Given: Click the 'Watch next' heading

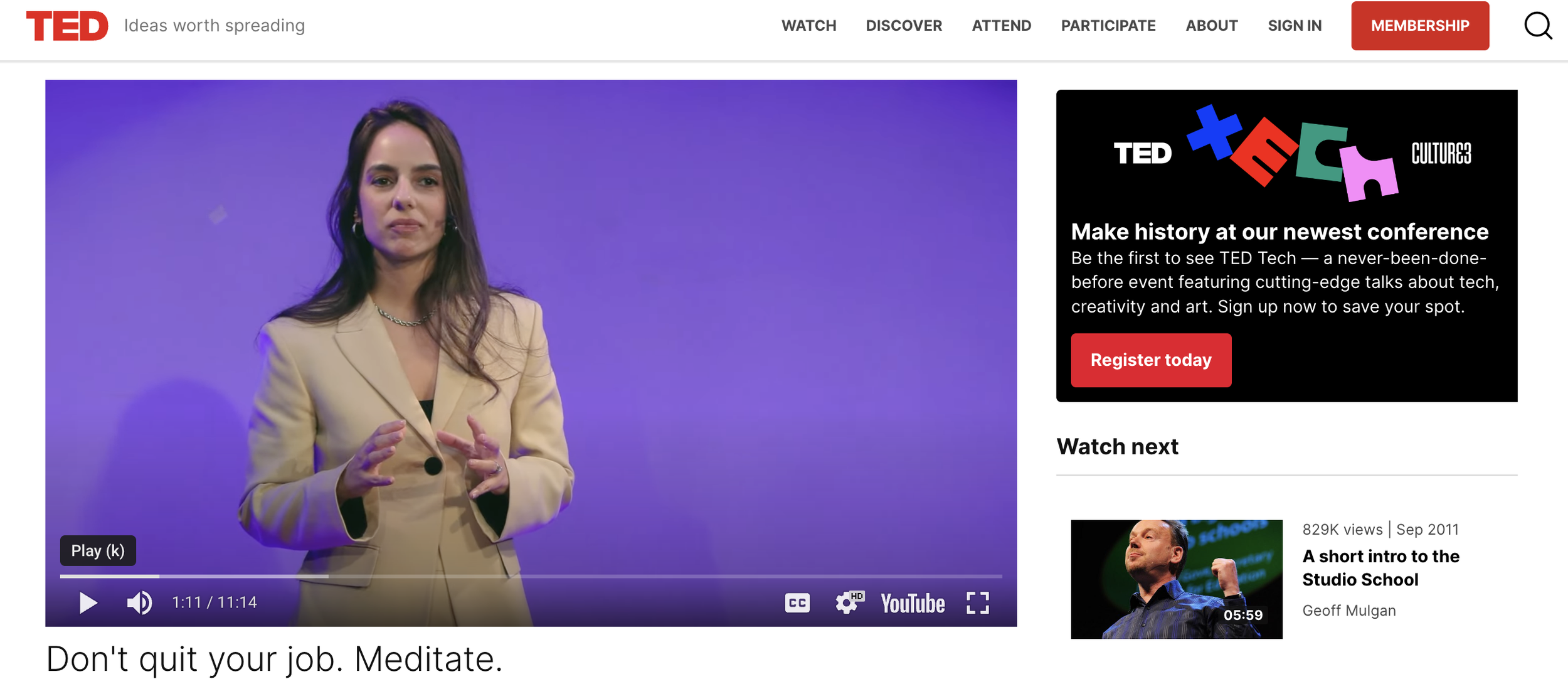Looking at the screenshot, I should click(x=1117, y=447).
